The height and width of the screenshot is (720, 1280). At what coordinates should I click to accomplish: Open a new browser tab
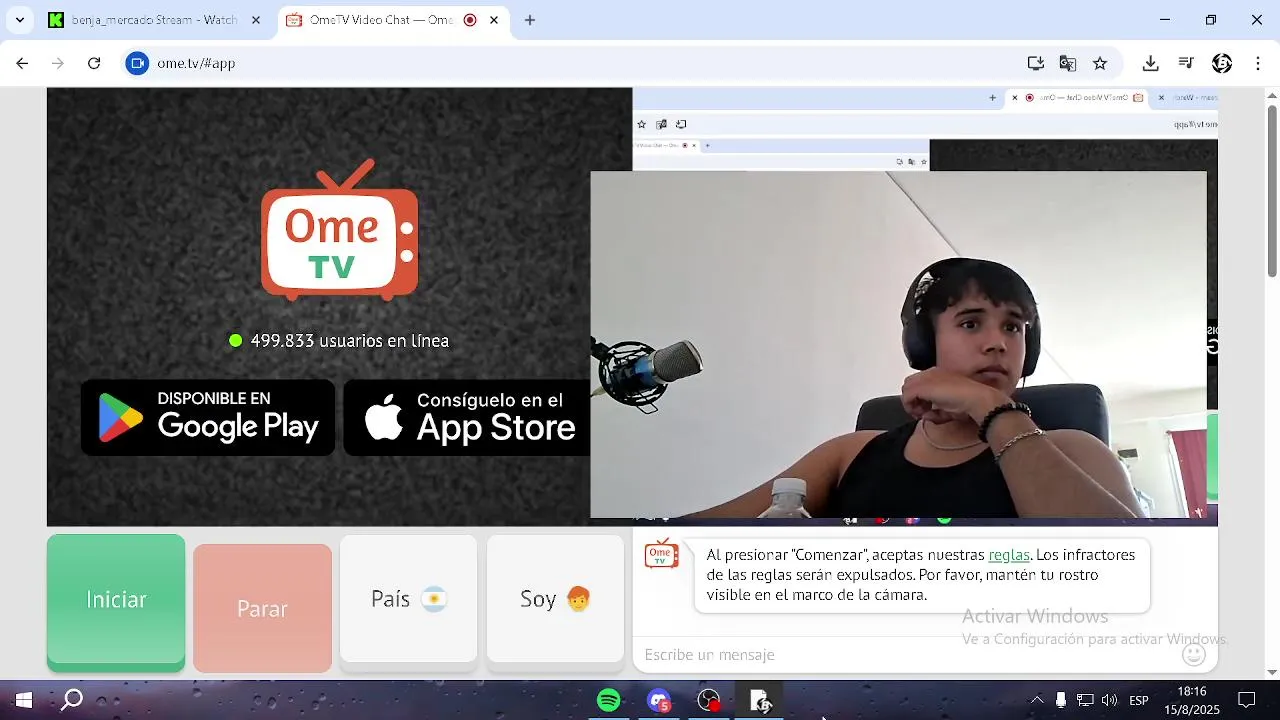pyautogui.click(x=530, y=20)
